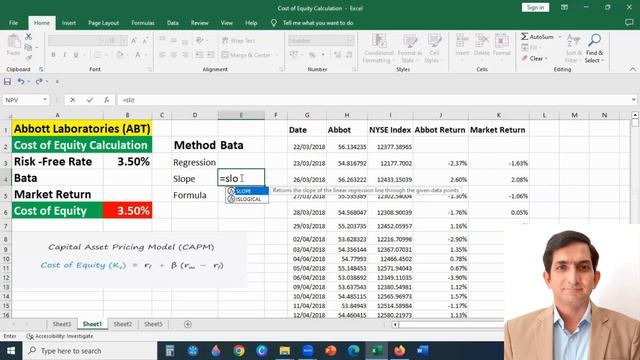Click the Sign in button
The image size is (640, 360).
pyautogui.click(x=535, y=7)
